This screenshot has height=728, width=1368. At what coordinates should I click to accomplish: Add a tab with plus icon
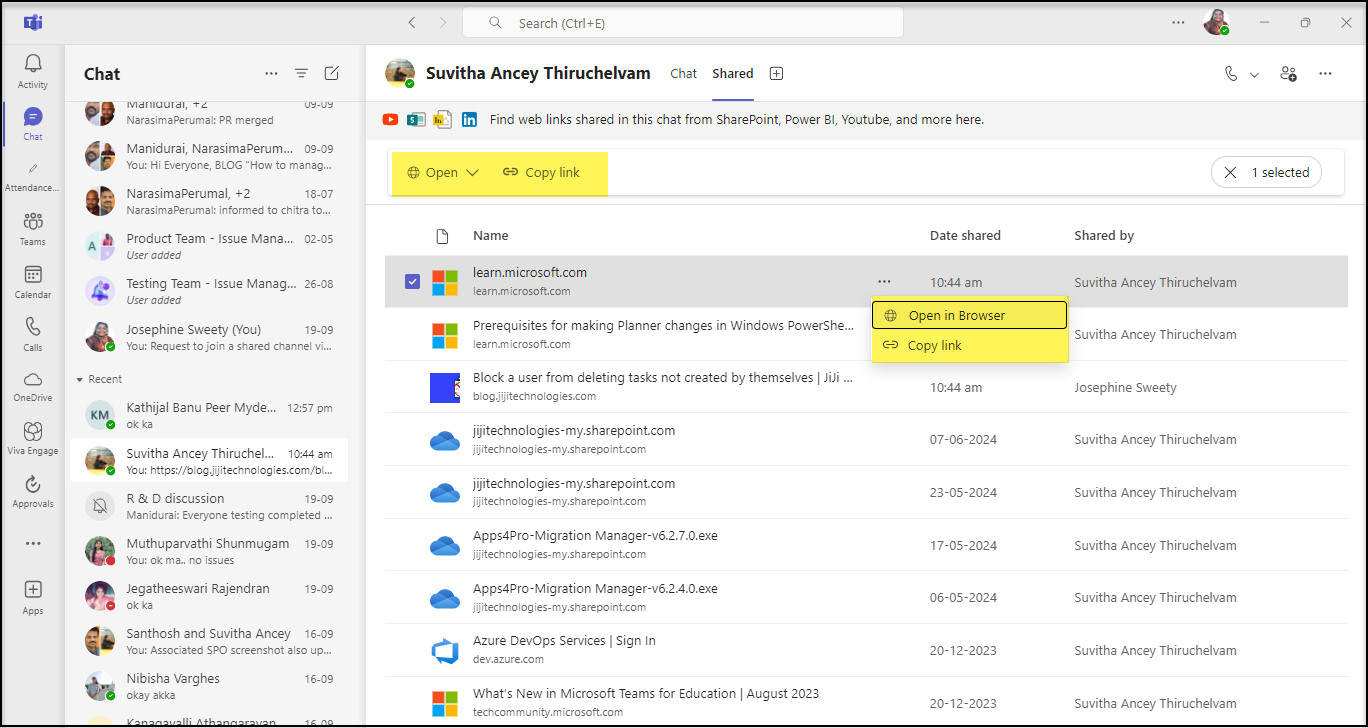776,73
